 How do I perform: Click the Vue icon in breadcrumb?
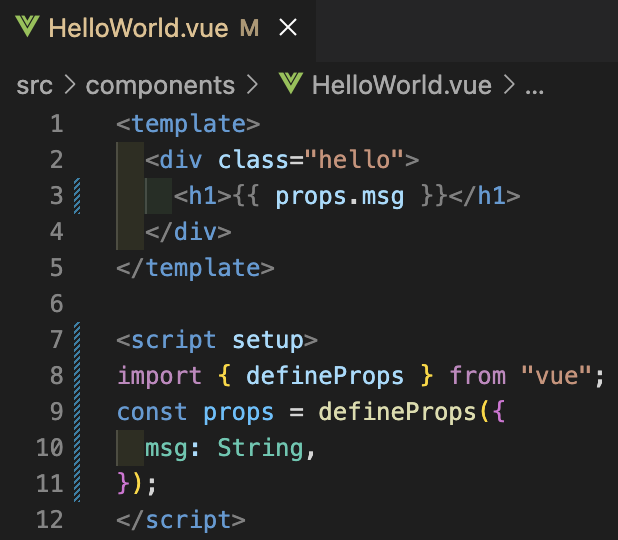coord(291,83)
